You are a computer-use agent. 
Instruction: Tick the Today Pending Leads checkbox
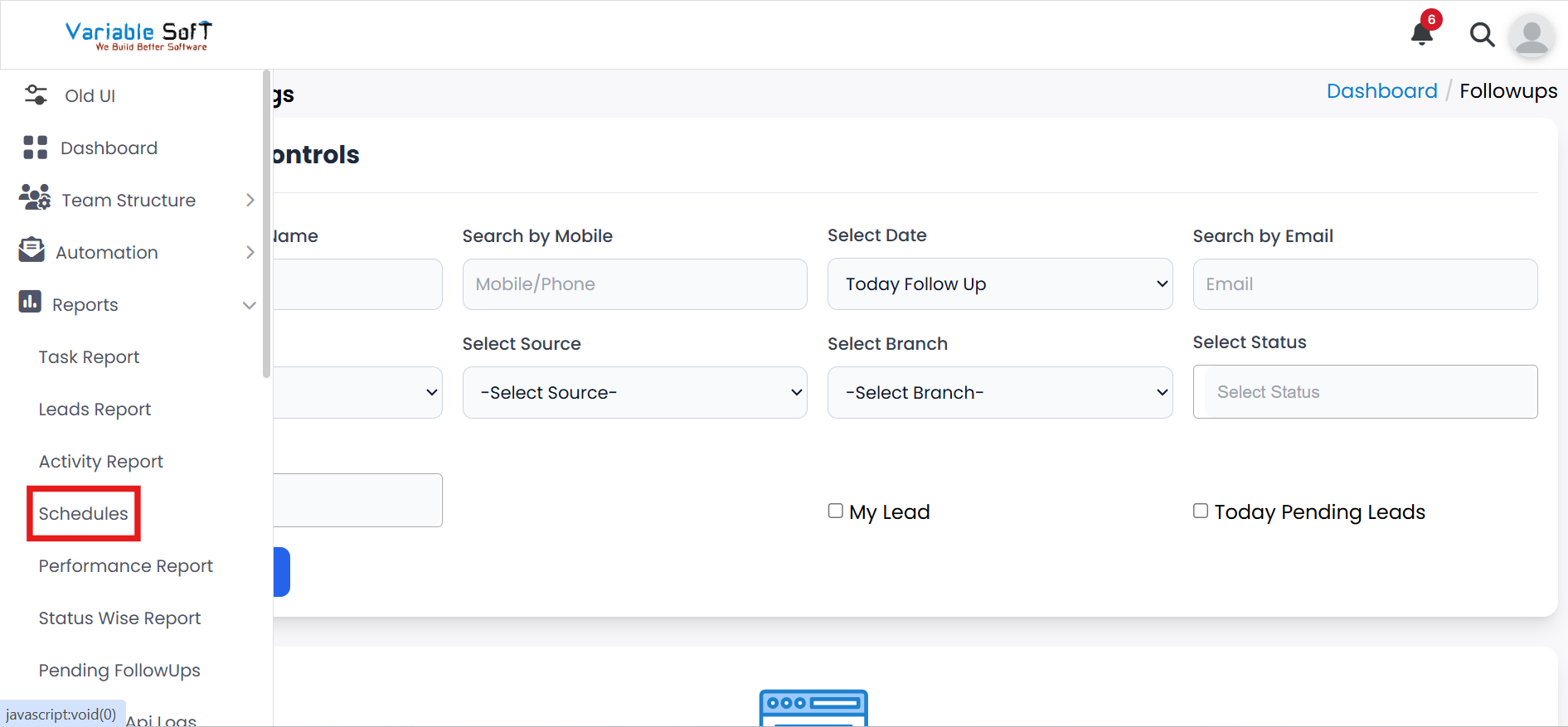pyautogui.click(x=1201, y=511)
